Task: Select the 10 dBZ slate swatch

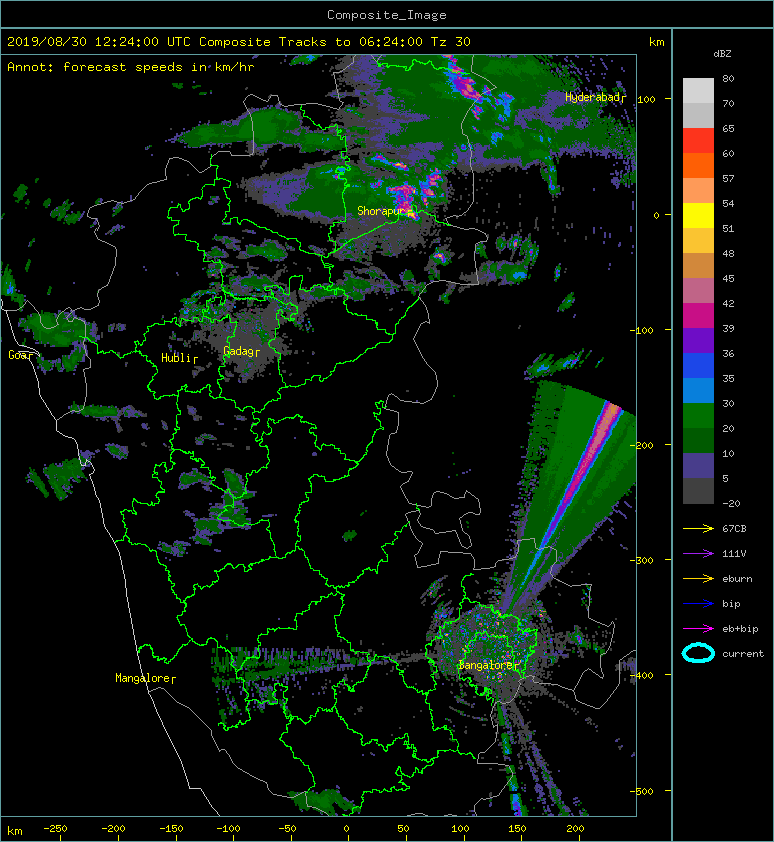Action: (698, 466)
